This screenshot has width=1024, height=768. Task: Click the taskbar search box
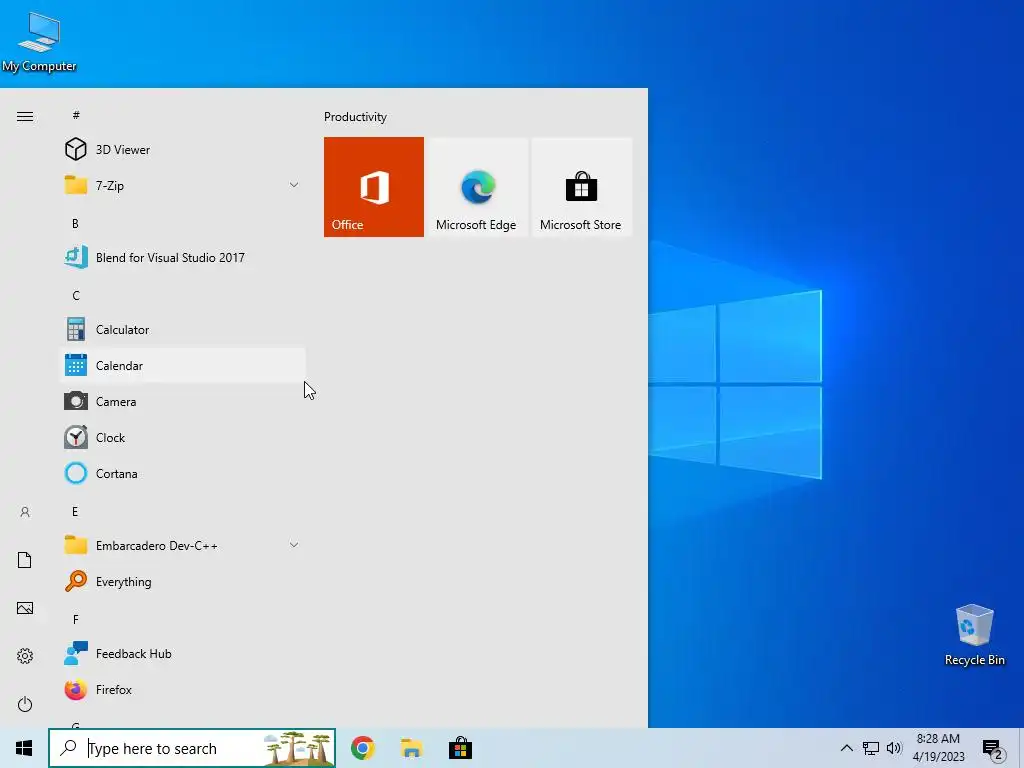(x=192, y=748)
